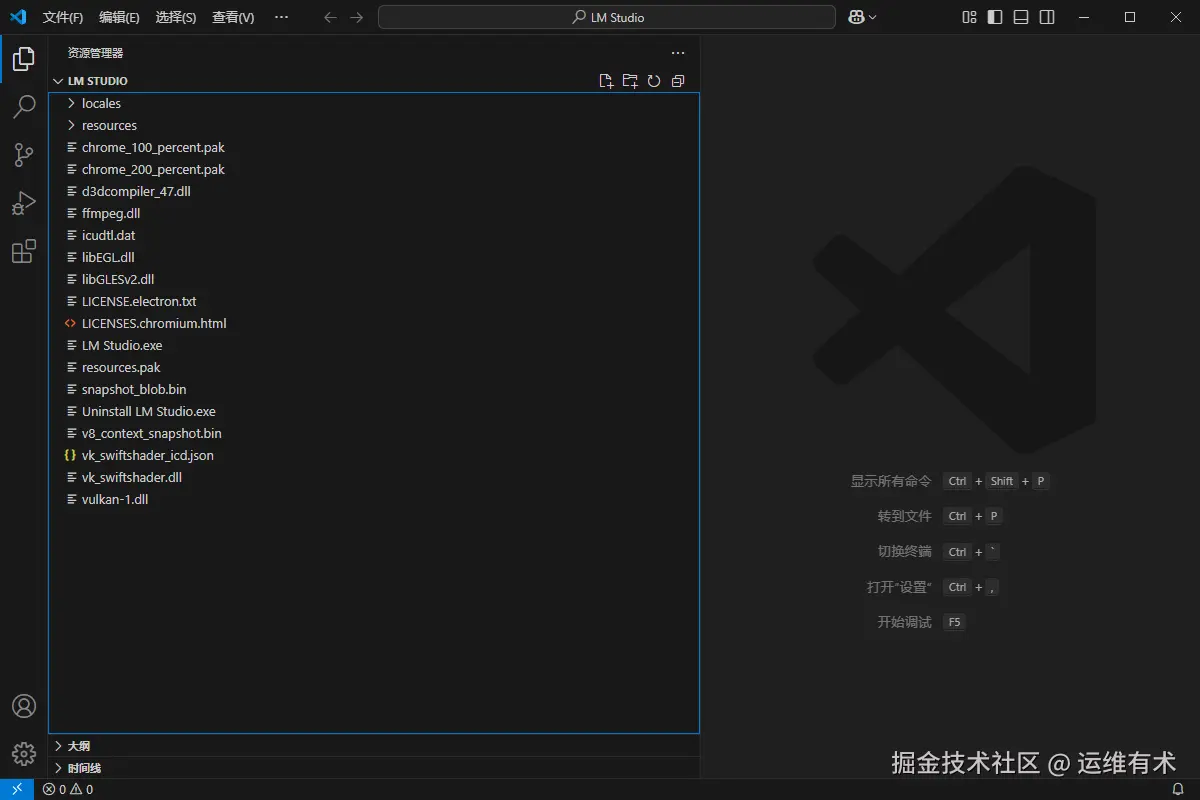1200x800 pixels.
Task: Toggle the secondary sidebar layout control
Action: [x=1048, y=17]
